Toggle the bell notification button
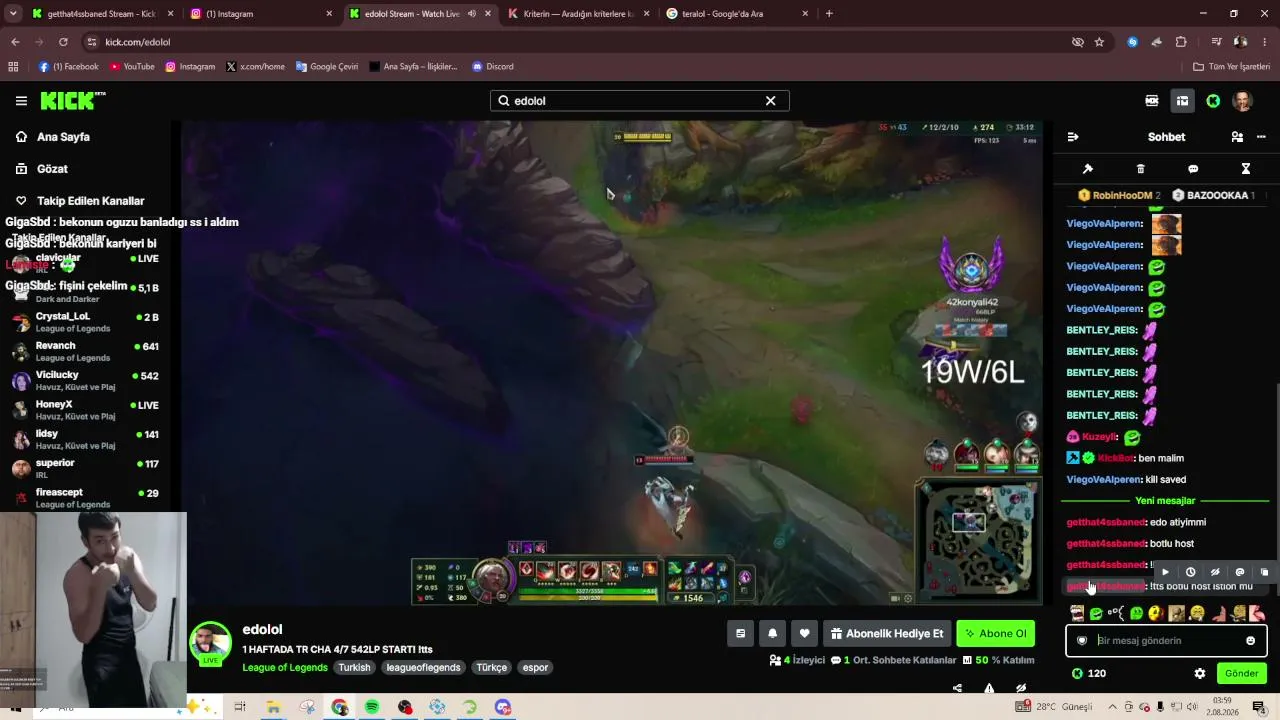Screen dimensions: 1280x720 coord(772,634)
